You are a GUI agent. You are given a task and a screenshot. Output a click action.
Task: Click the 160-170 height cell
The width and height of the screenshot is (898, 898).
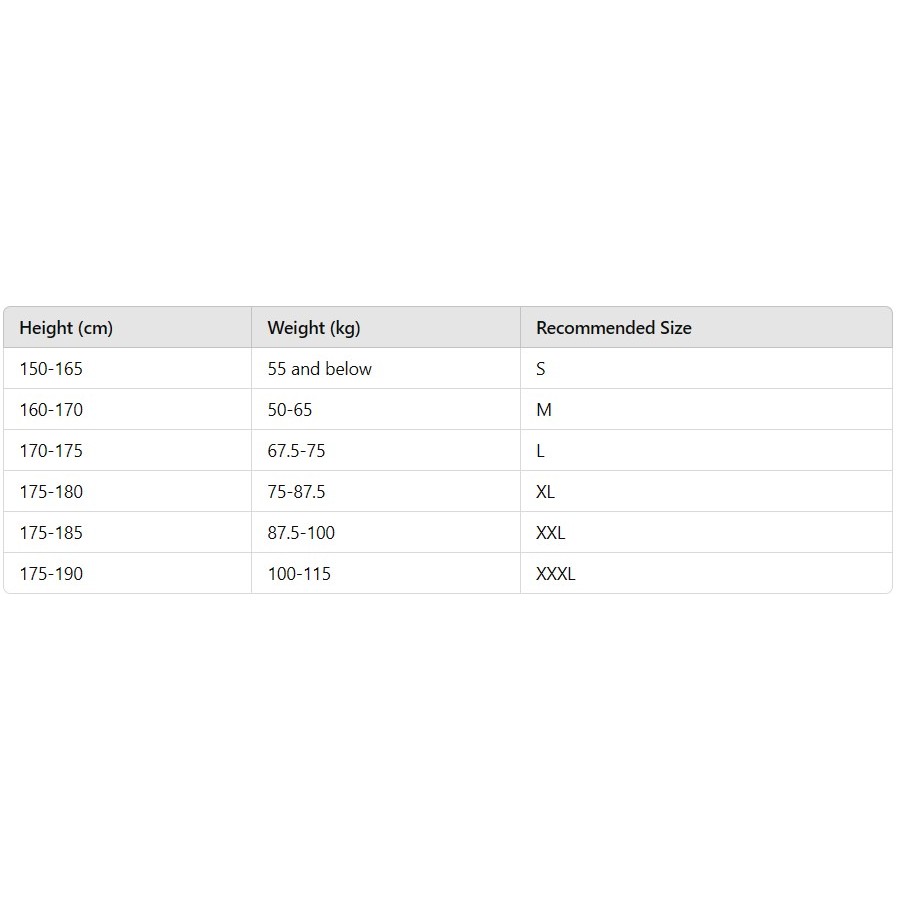click(x=128, y=409)
